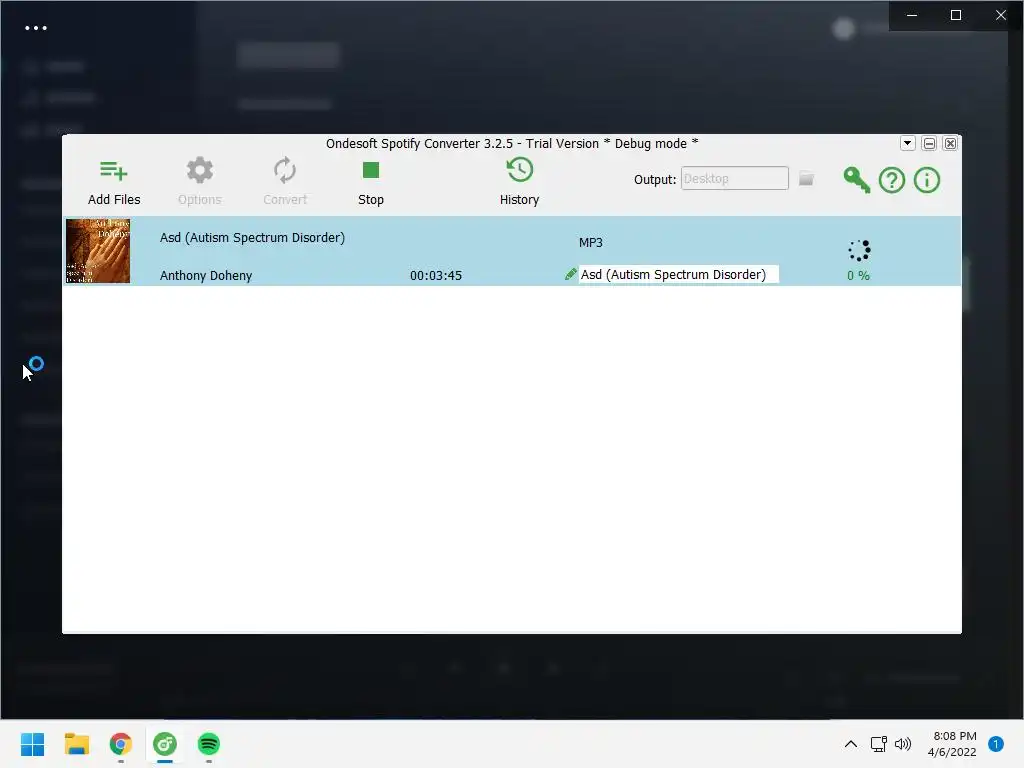Open File Explorer from the taskbar
Screen dimensions: 1024x768
(76, 744)
